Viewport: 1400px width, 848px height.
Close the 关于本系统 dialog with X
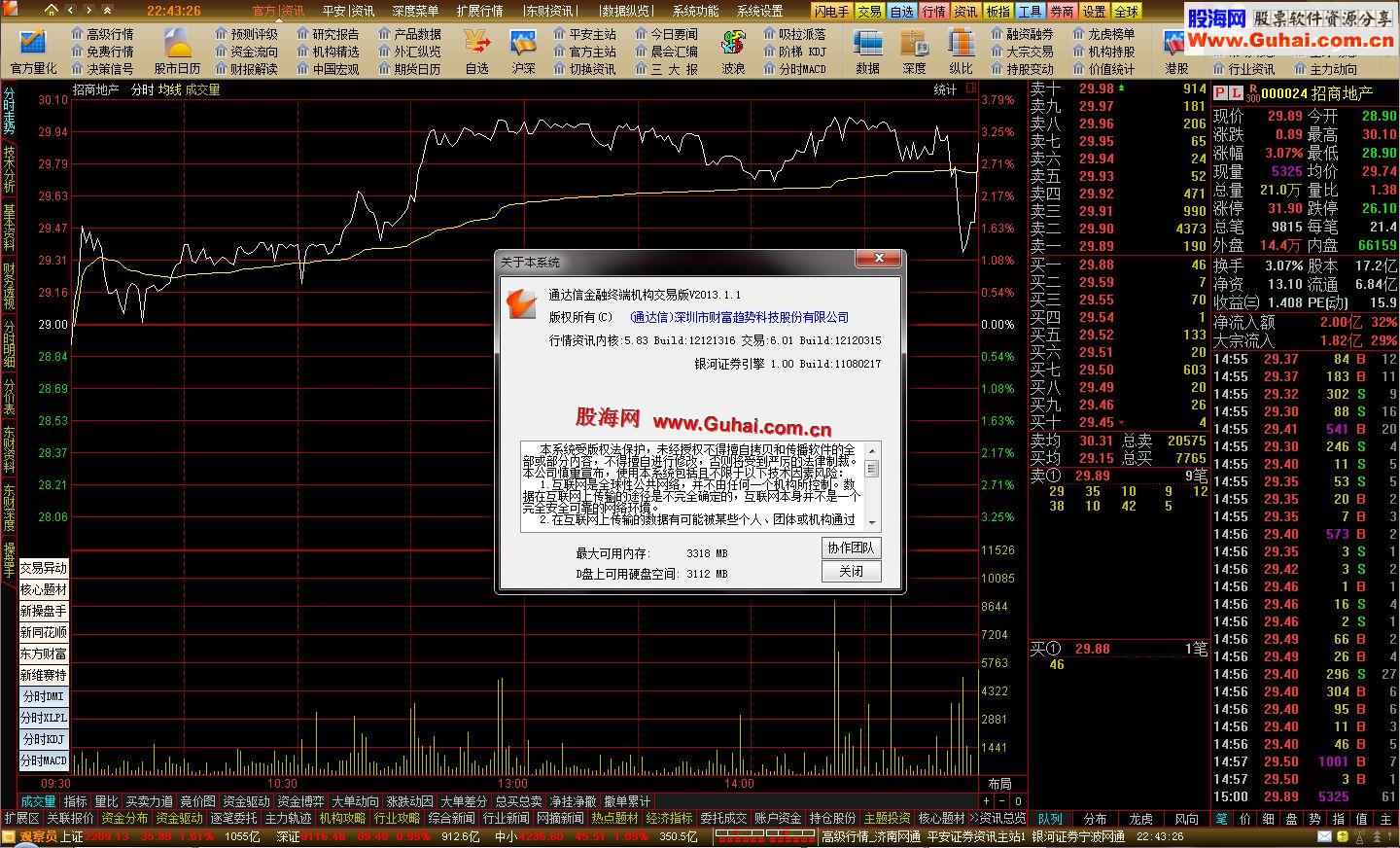879,259
